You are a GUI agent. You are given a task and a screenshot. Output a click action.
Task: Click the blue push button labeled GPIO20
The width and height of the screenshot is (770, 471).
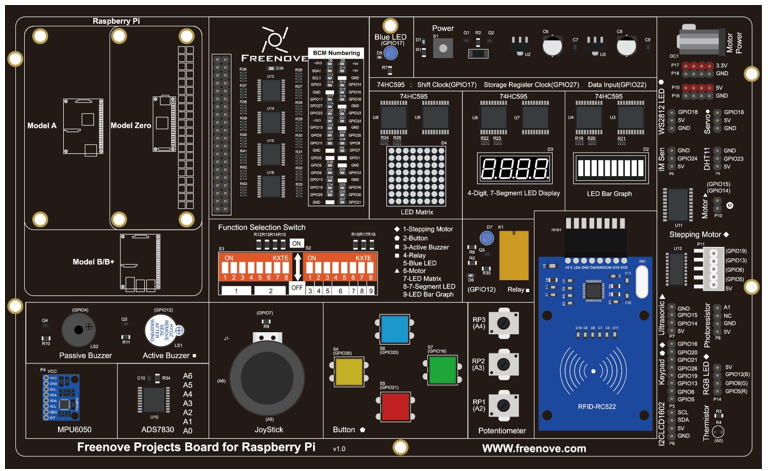click(x=394, y=329)
